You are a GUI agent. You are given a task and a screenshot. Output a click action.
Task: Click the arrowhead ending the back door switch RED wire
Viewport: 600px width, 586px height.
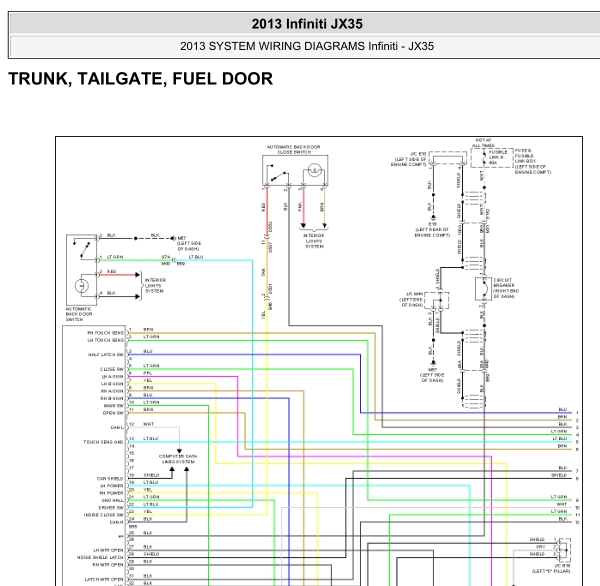(137, 275)
